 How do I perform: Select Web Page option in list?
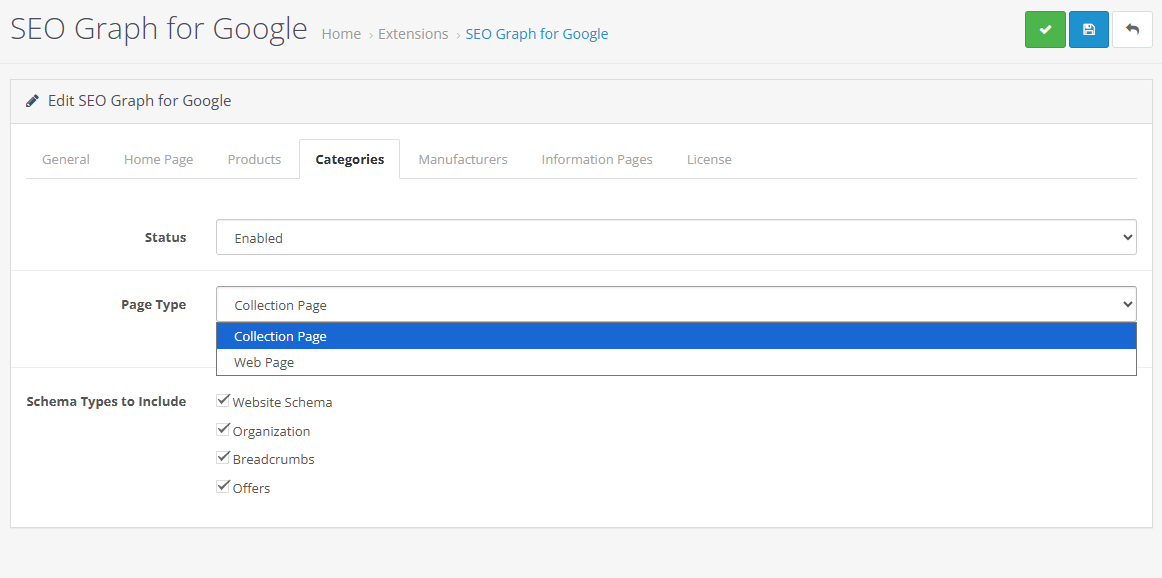tap(264, 362)
